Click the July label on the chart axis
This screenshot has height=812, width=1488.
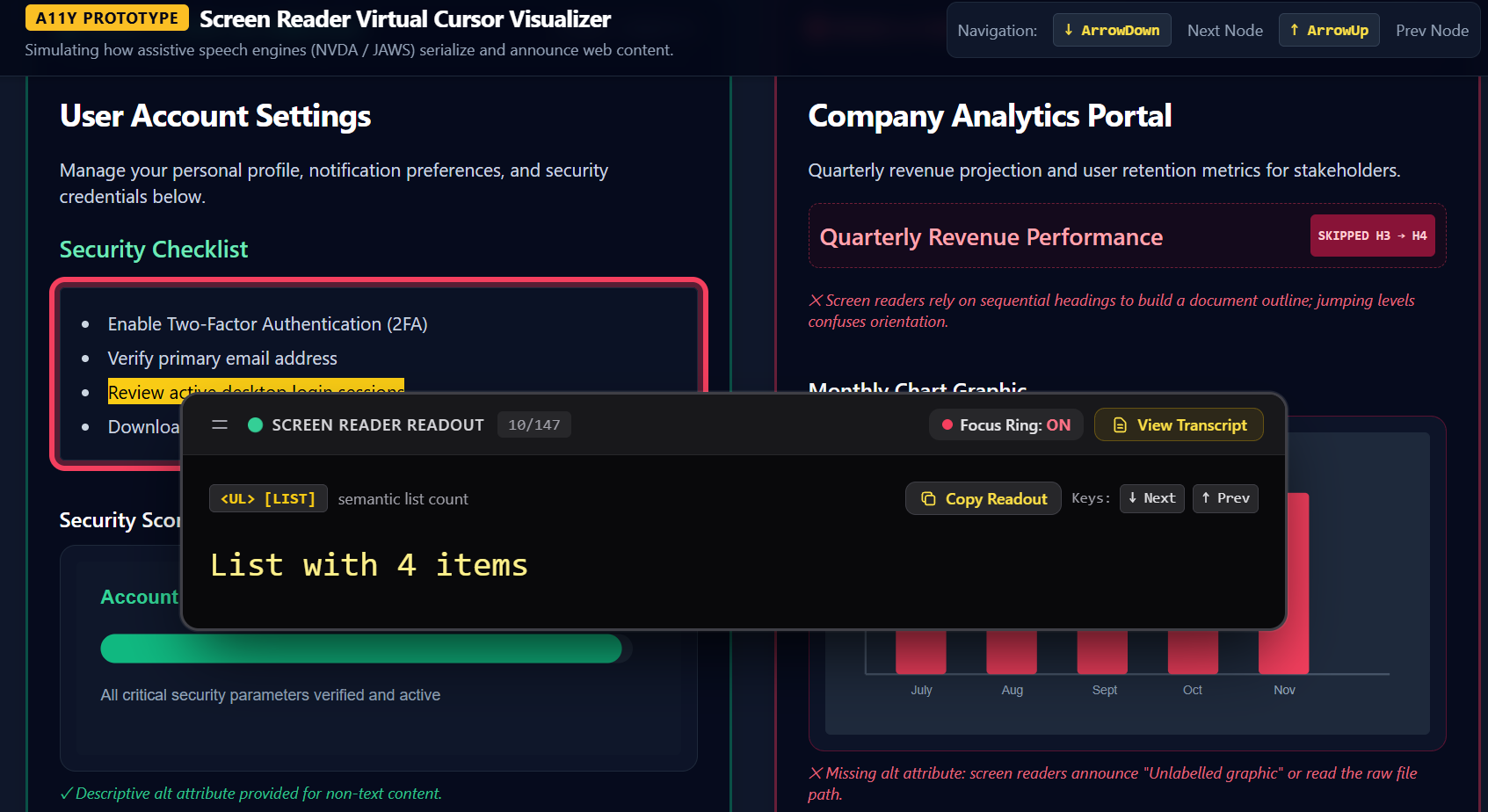921,690
